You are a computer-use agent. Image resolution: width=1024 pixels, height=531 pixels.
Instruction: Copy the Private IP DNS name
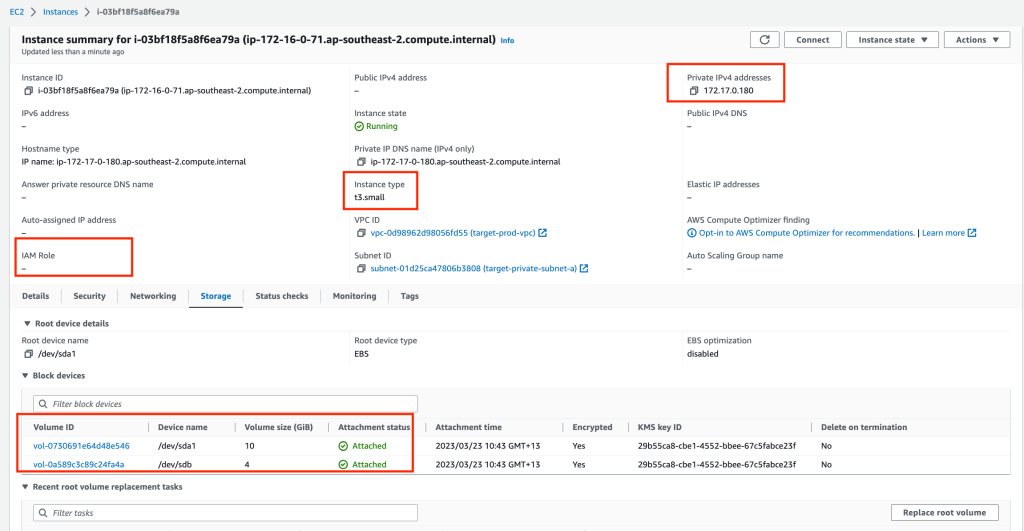[361, 162]
